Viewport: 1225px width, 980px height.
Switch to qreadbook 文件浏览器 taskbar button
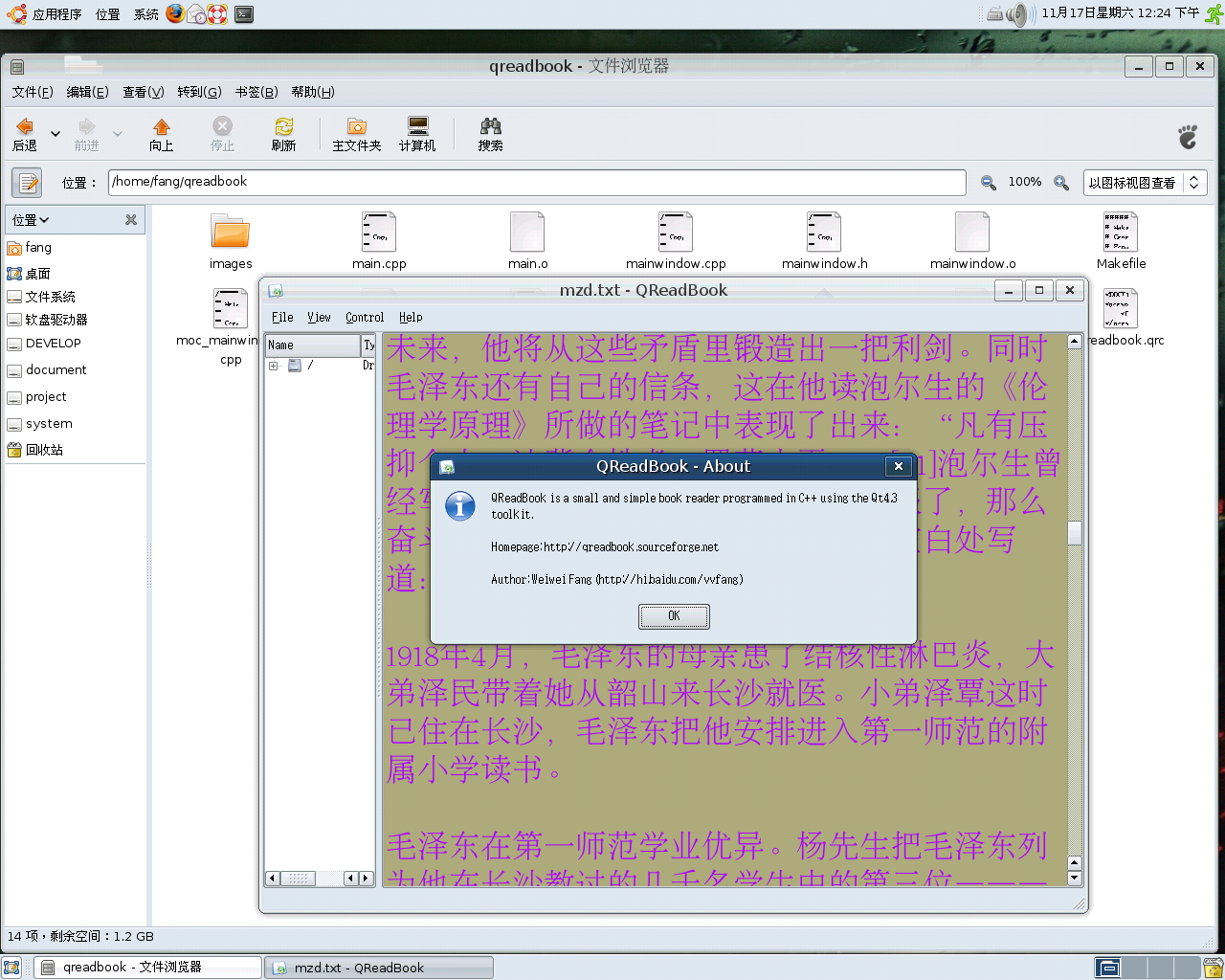tap(147, 968)
